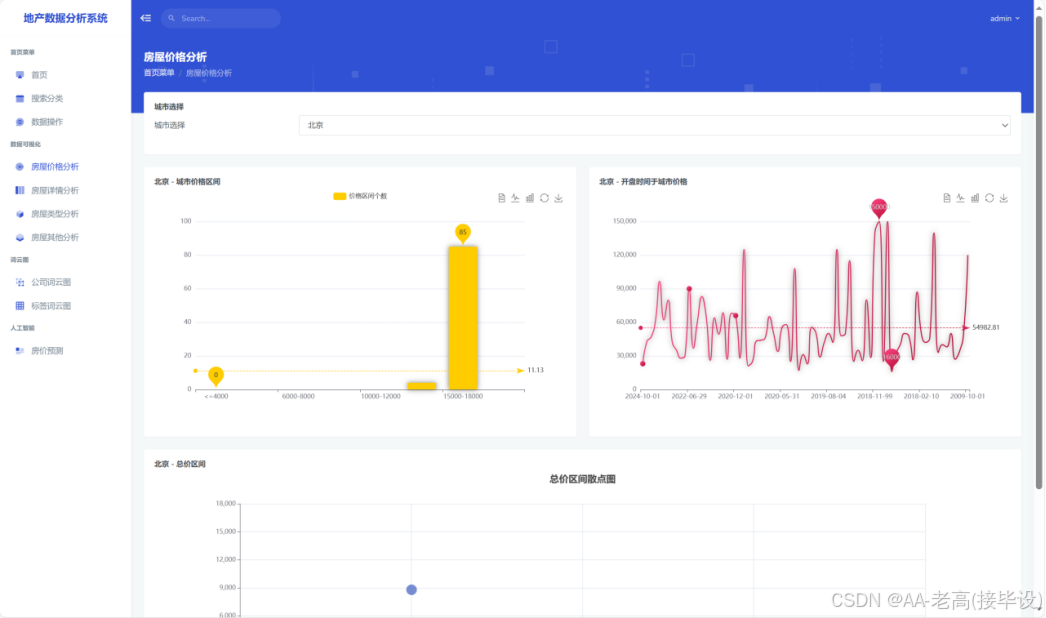Click the 搜索分类 sidebar icon
1046x618 pixels.
point(19,98)
